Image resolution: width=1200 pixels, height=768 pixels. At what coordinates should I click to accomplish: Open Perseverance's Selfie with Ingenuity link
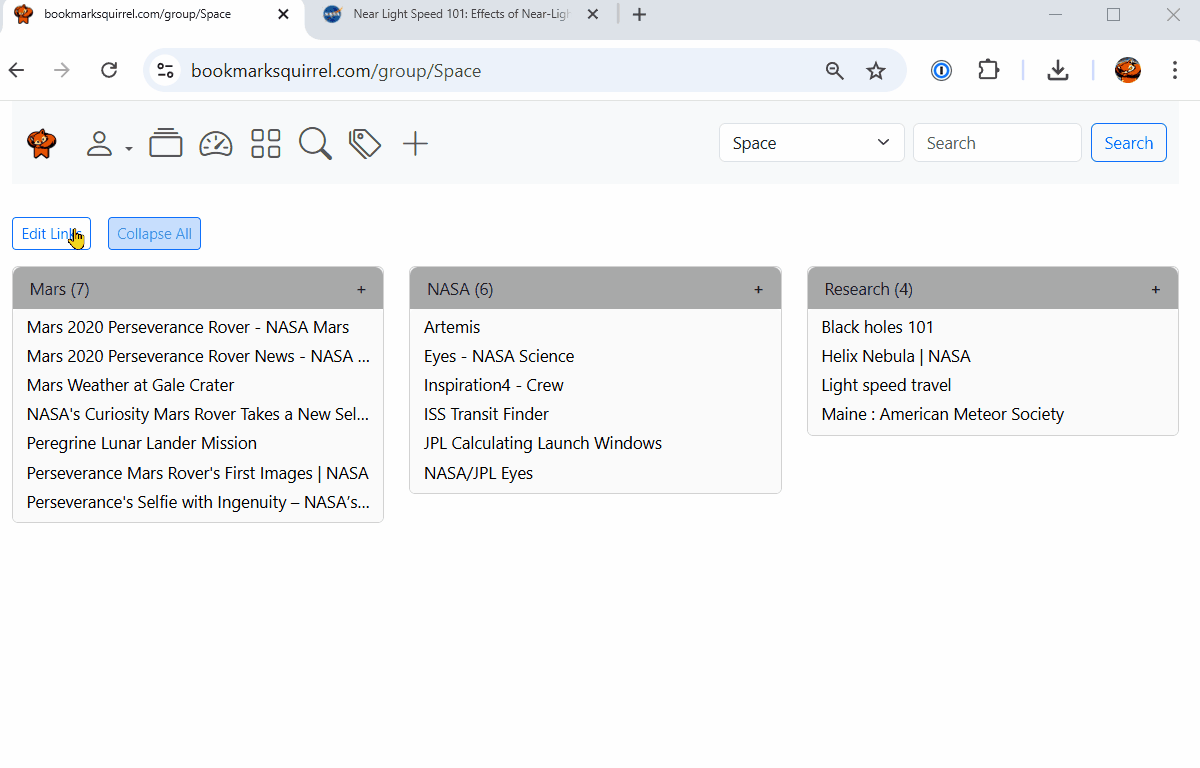[x=198, y=502]
